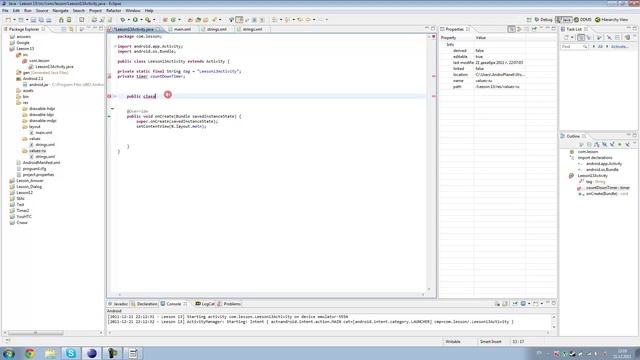Launch the Debug toolbar icon
Screen dimensions: 640x360
point(122,20)
